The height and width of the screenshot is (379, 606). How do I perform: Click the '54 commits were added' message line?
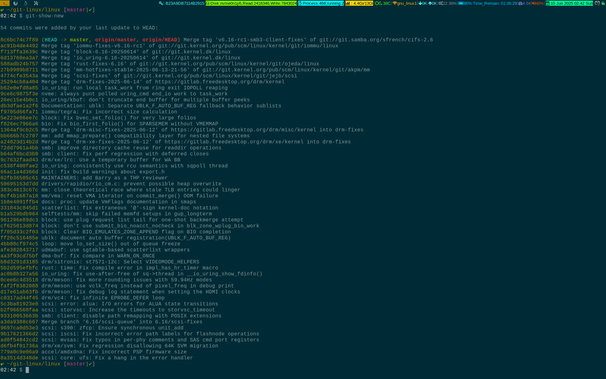pyautogui.click(x=79, y=28)
